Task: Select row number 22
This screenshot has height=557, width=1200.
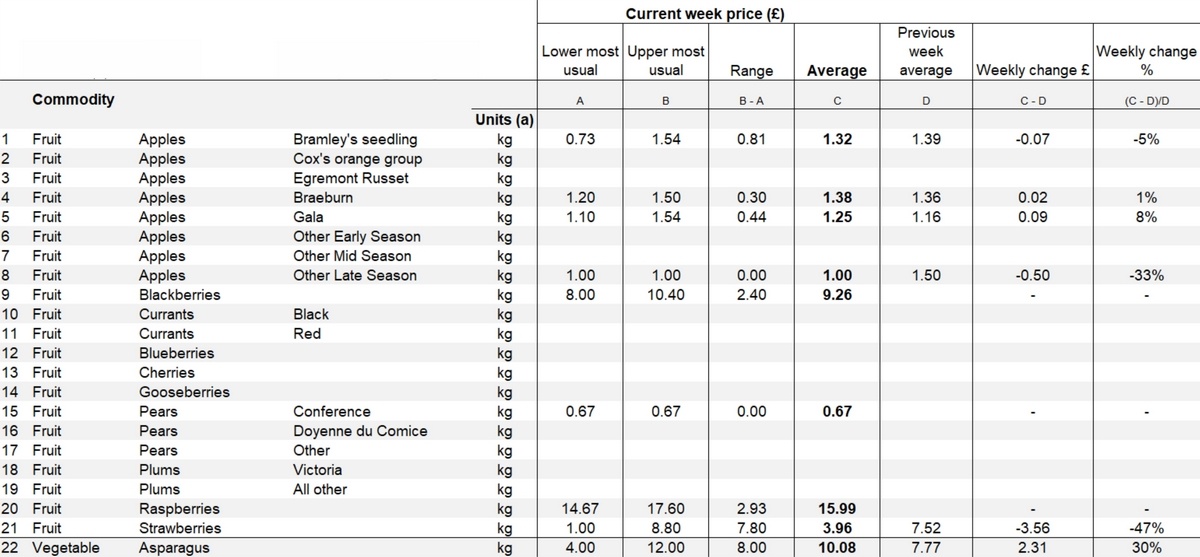Action: (11, 548)
